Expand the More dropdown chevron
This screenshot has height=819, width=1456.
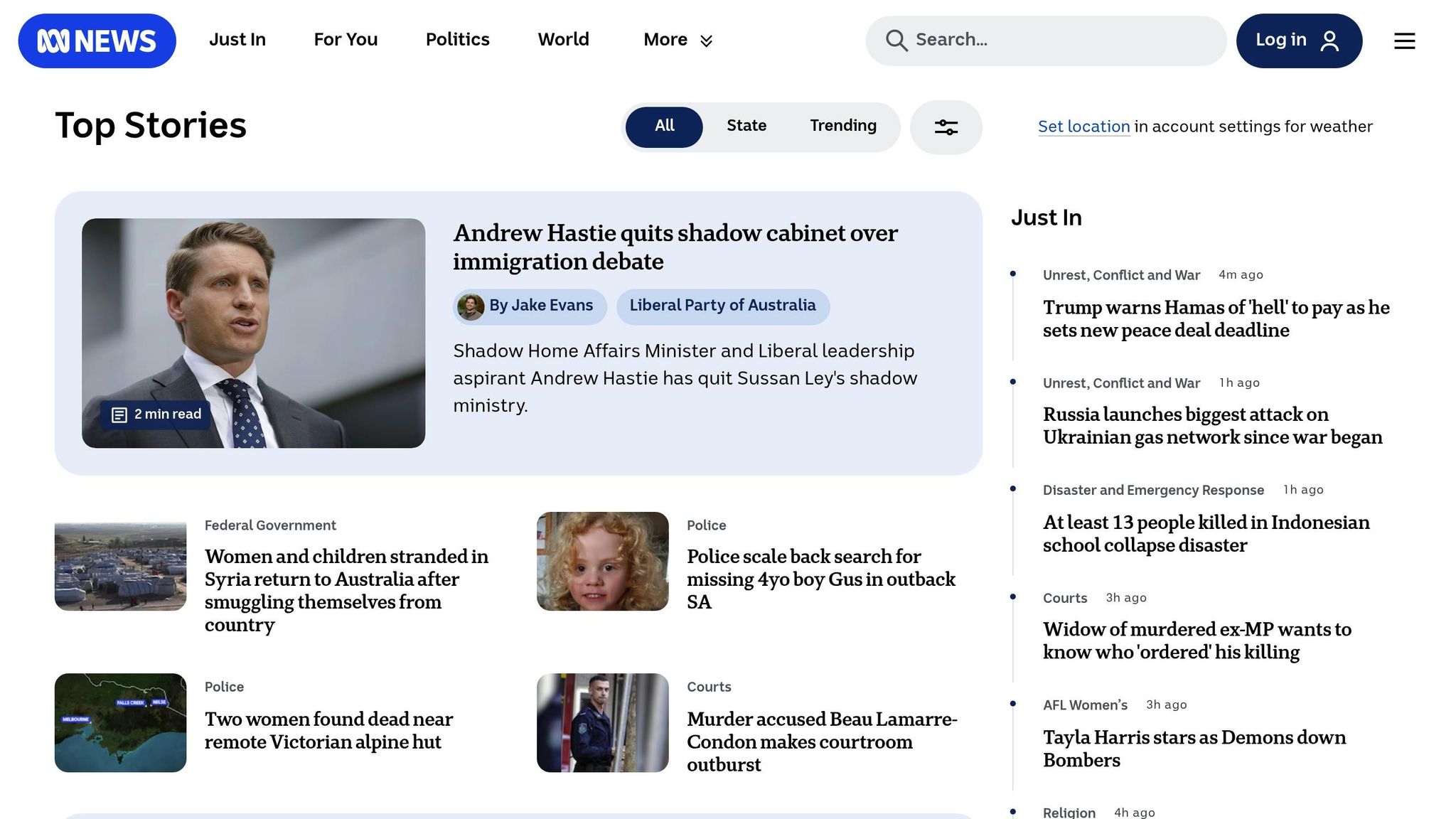coord(706,41)
